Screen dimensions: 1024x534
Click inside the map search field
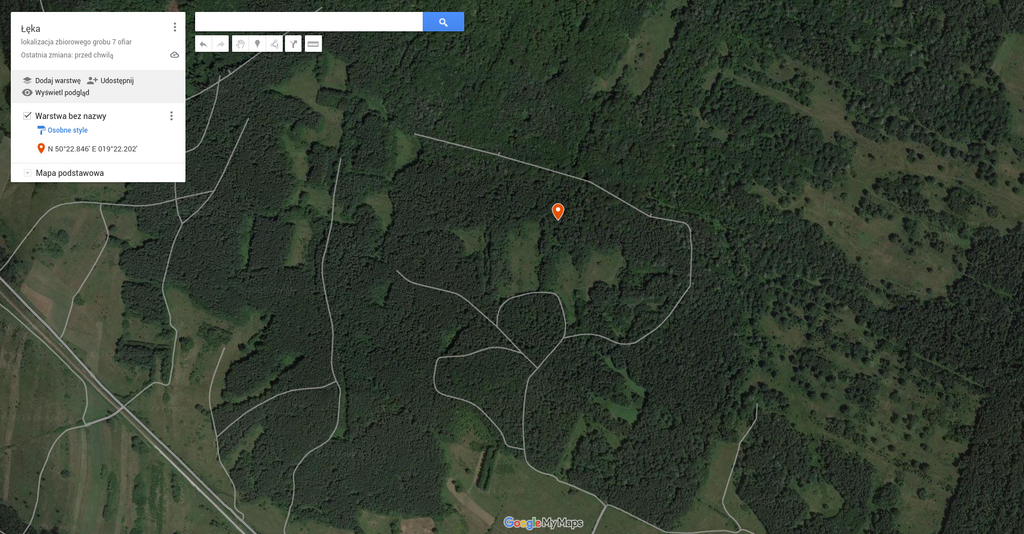309,22
